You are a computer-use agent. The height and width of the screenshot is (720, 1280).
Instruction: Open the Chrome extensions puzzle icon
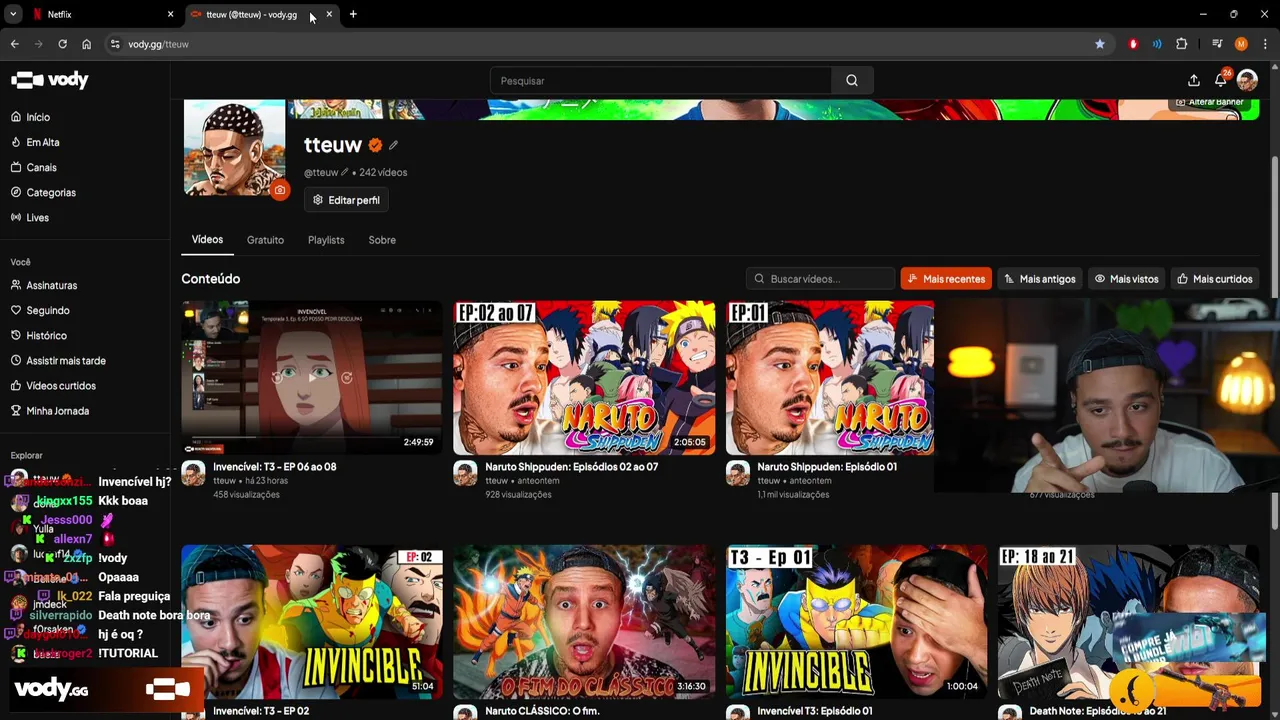point(1181,44)
